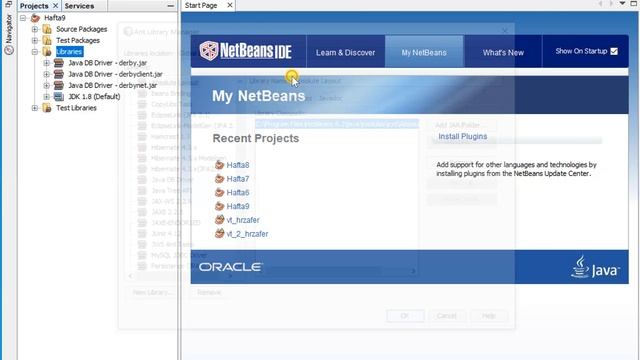Image resolution: width=640 pixels, height=360 pixels.
Task: Click the Hafta8 recent project icon
Action: [220, 165]
